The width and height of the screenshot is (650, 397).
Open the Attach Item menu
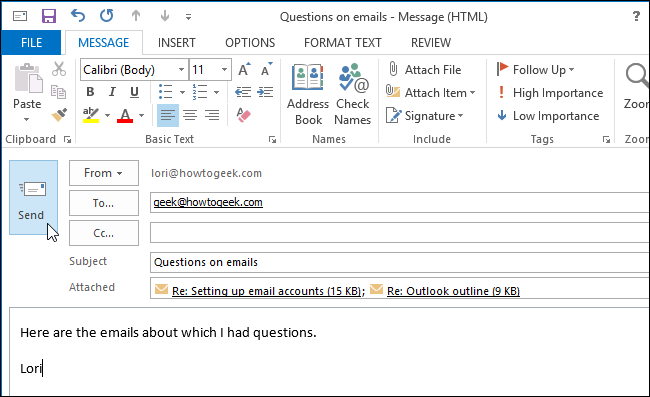coord(430,92)
